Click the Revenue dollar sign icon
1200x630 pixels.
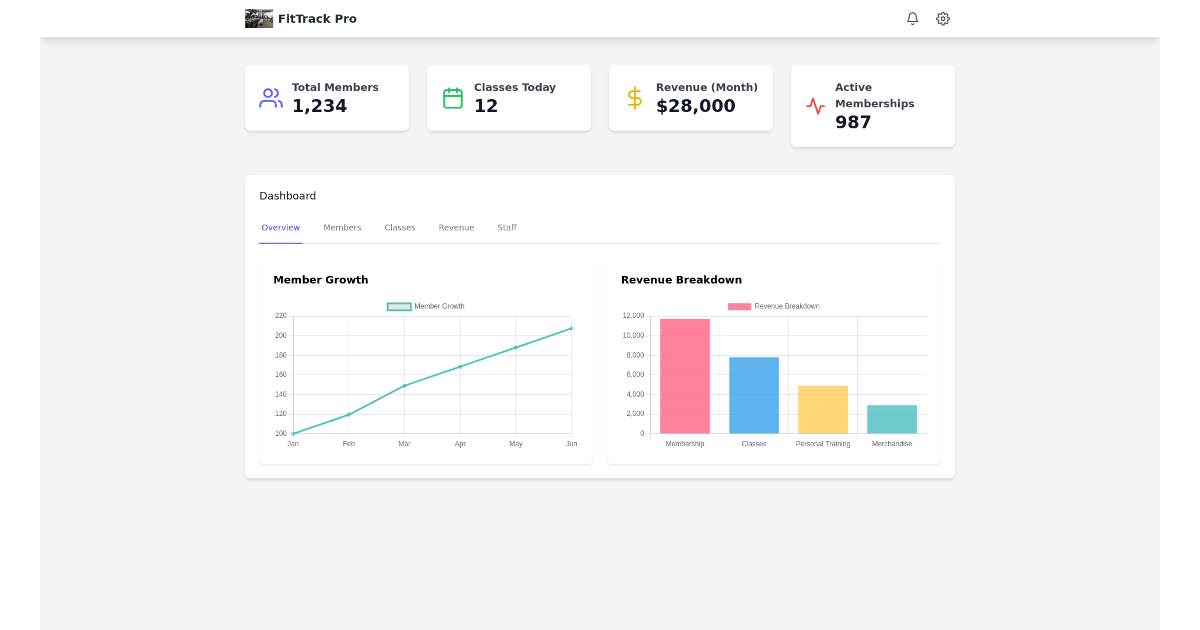pos(634,97)
